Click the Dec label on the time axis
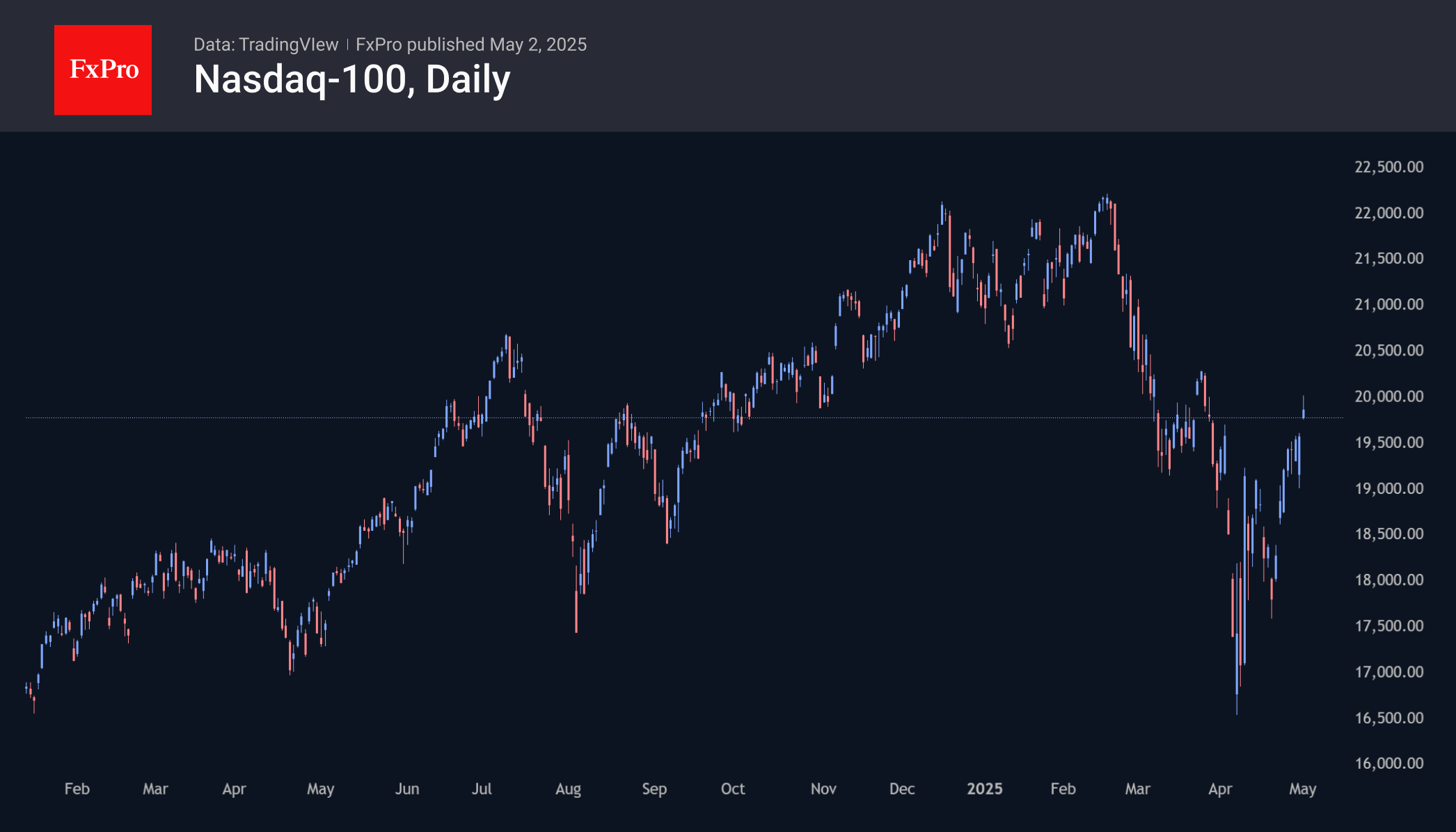The width and height of the screenshot is (1456, 832). (x=901, y=789)
